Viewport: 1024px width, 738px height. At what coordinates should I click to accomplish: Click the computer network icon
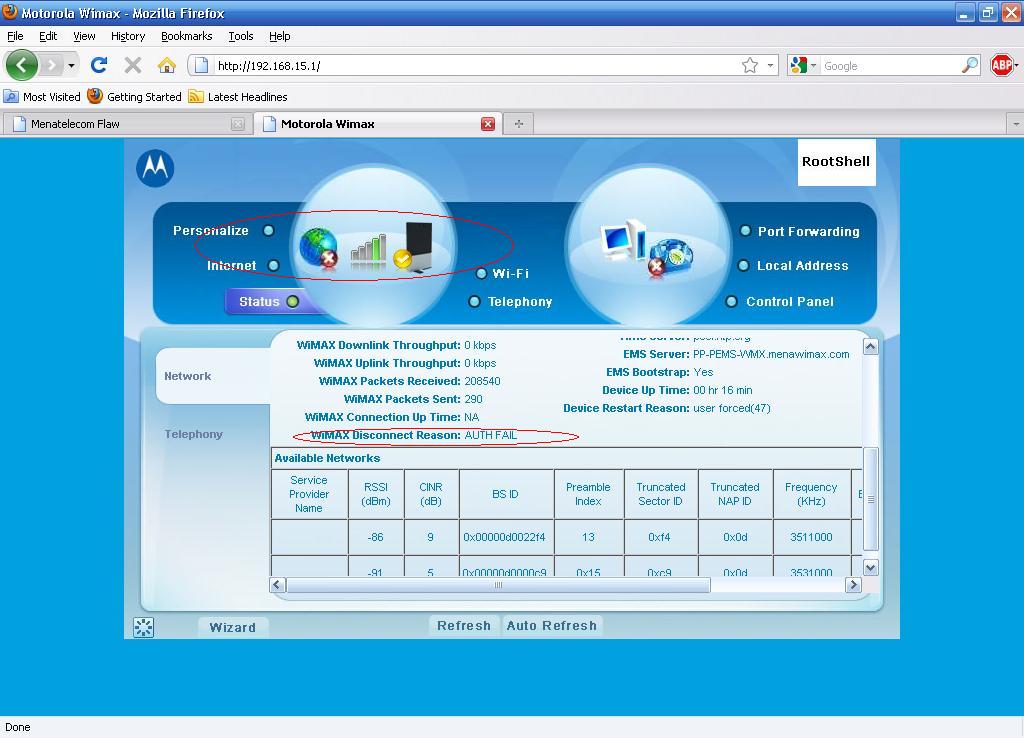click(624, 240)
